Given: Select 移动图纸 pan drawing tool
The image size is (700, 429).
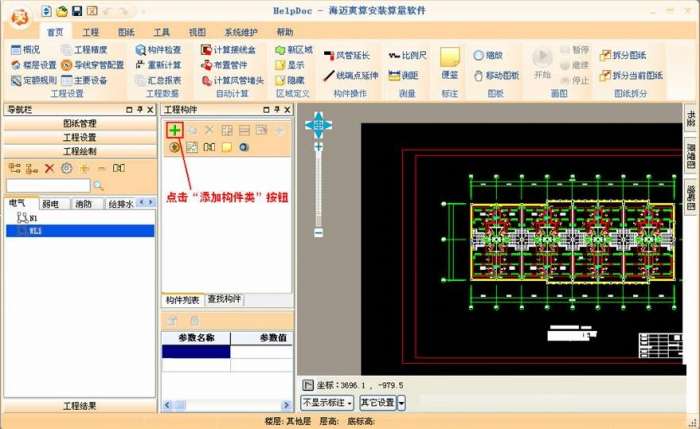Looking at the screenshot, I should [x=496, y=75].
